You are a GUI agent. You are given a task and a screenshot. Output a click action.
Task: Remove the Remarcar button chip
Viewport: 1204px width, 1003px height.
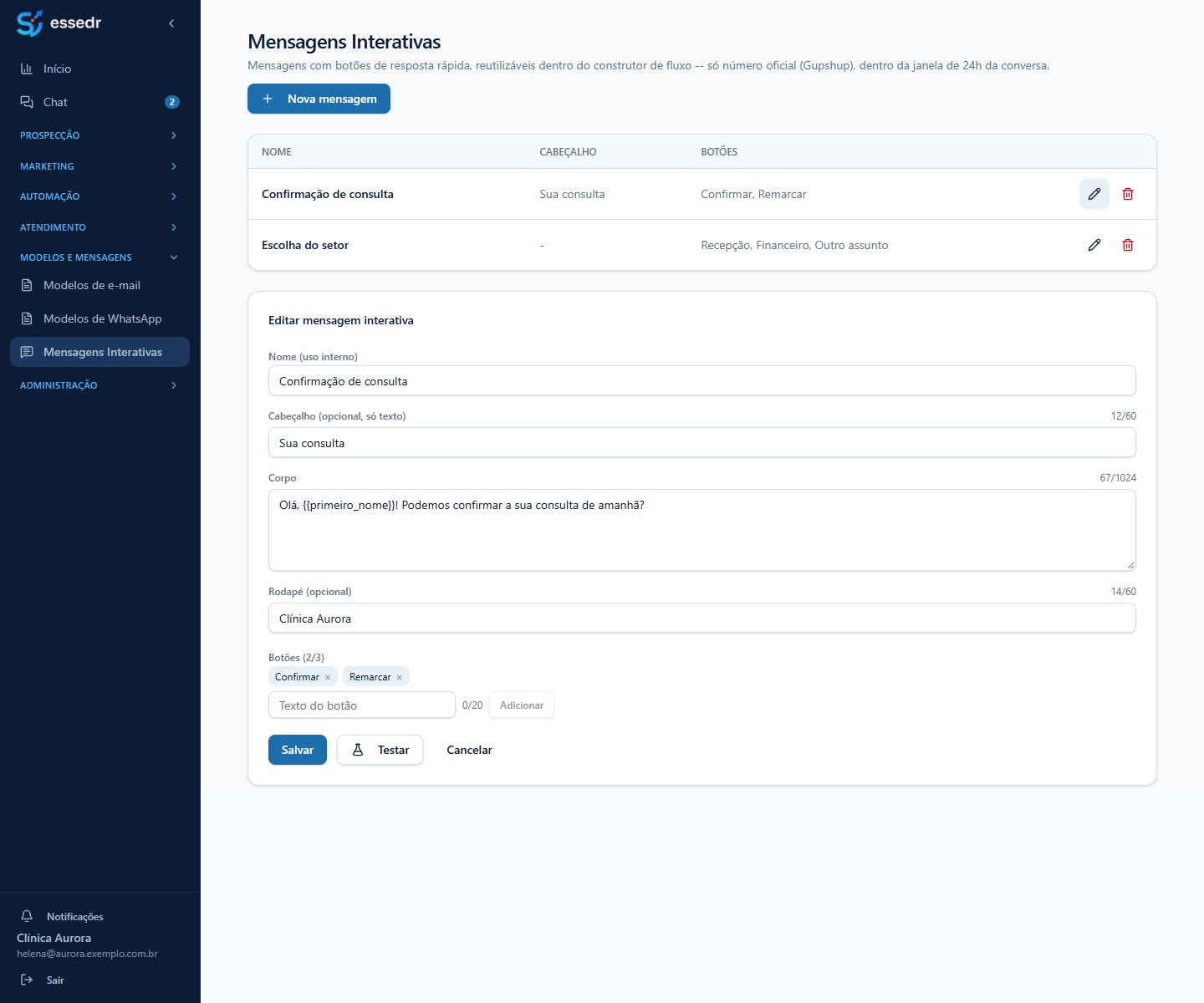[400, 677]
